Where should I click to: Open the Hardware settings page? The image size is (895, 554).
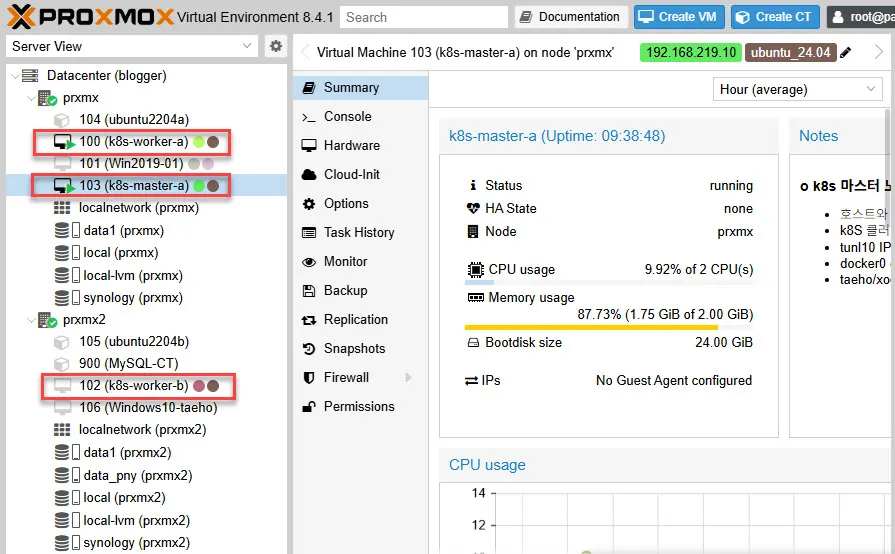[351, 146]
